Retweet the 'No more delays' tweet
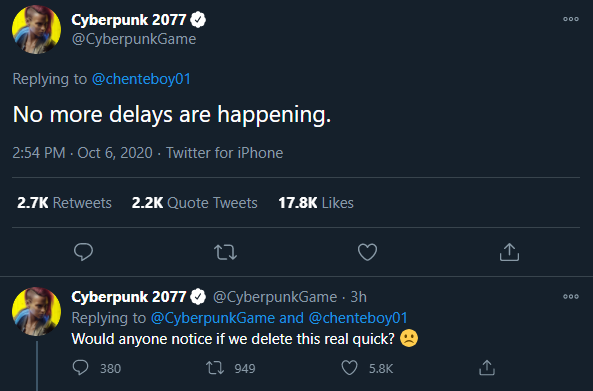Viewport: 593px width, 391px height. pyautogui.click(x=225, y=252)
